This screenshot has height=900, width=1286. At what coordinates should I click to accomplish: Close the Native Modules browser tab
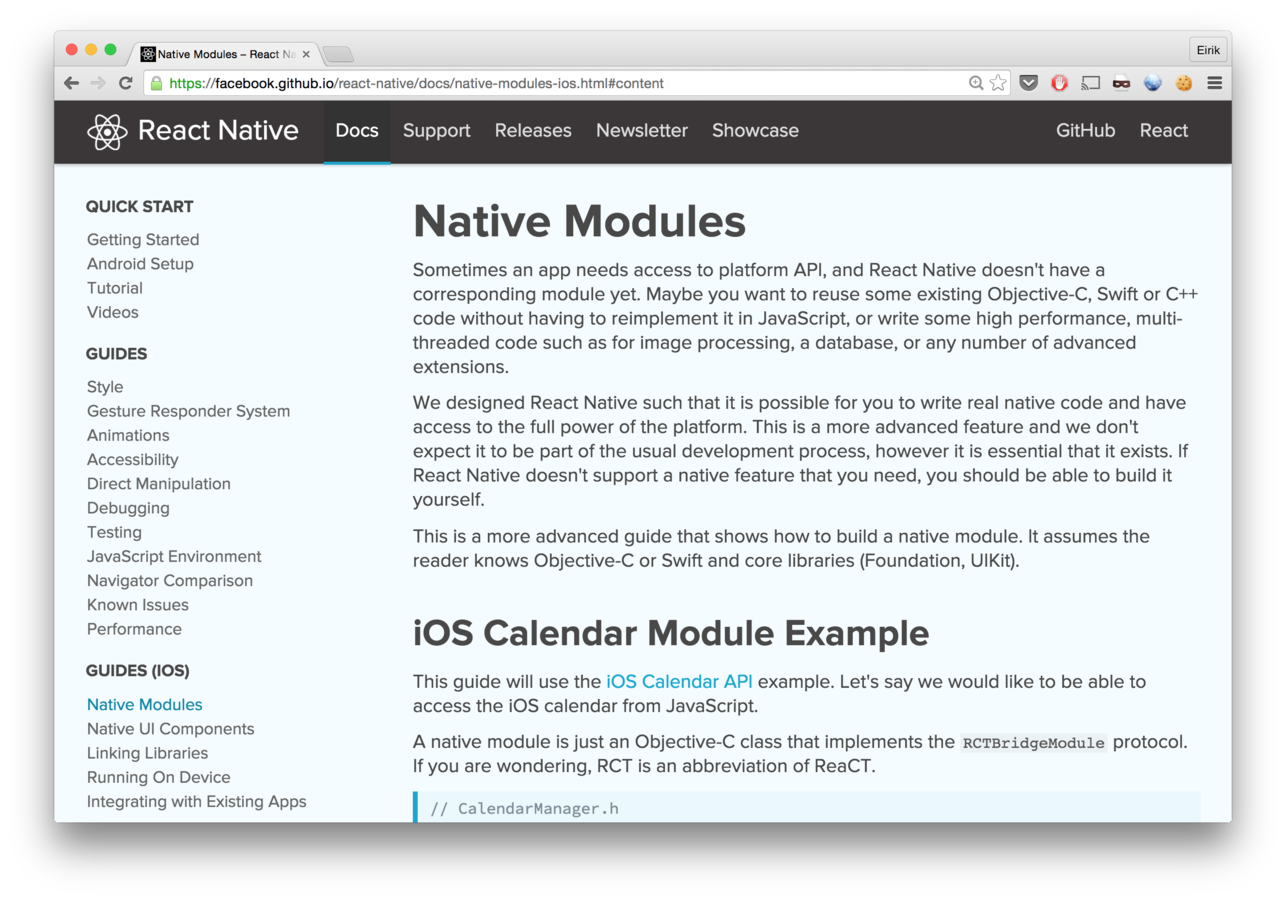tap(306, 54)
